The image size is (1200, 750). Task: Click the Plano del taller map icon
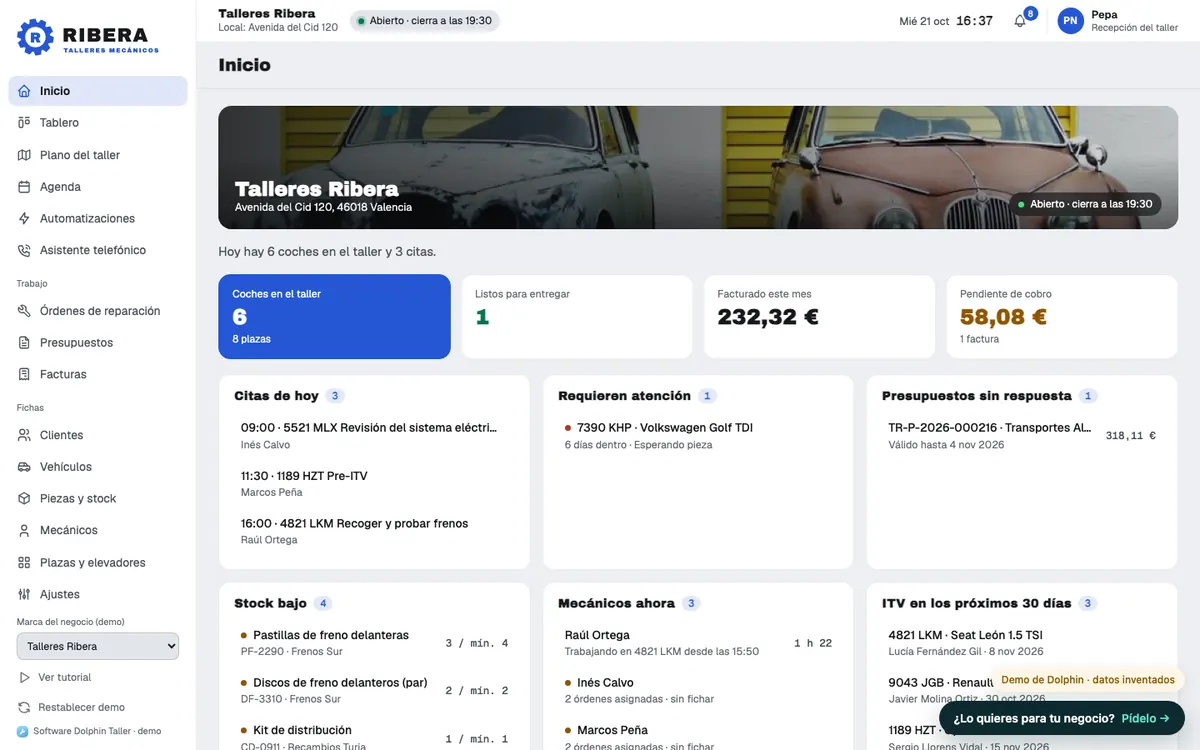coord(25,155)
